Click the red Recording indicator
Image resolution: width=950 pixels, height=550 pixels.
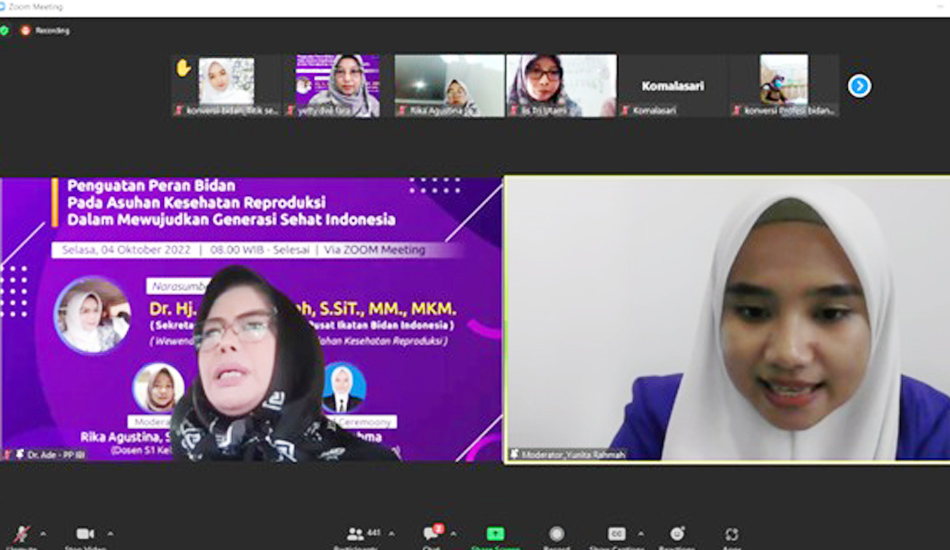(x=45, y=30)
